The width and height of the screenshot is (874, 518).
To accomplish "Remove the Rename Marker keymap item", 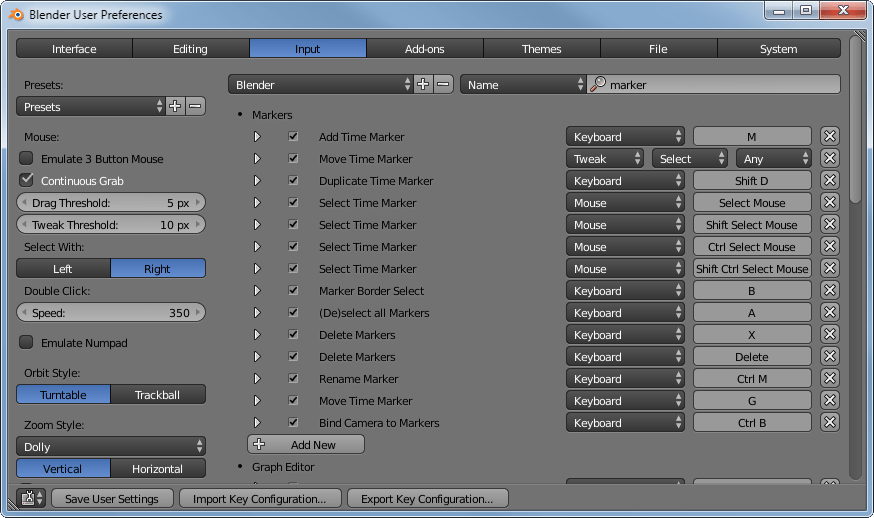I will tap(829, 379).
